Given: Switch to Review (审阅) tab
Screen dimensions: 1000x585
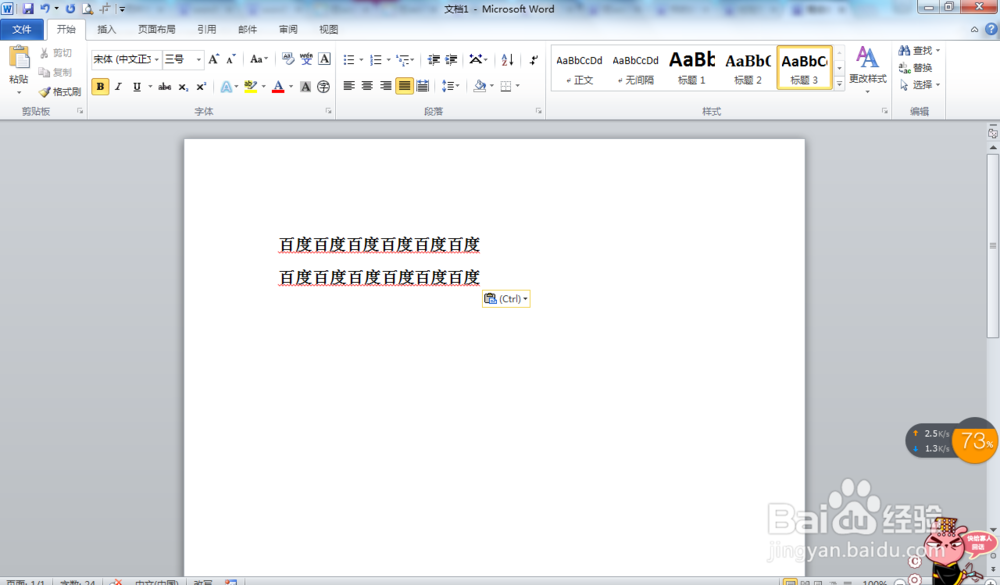Looking at the screenshot, I should pyautogui.click(x=288, y=29).
